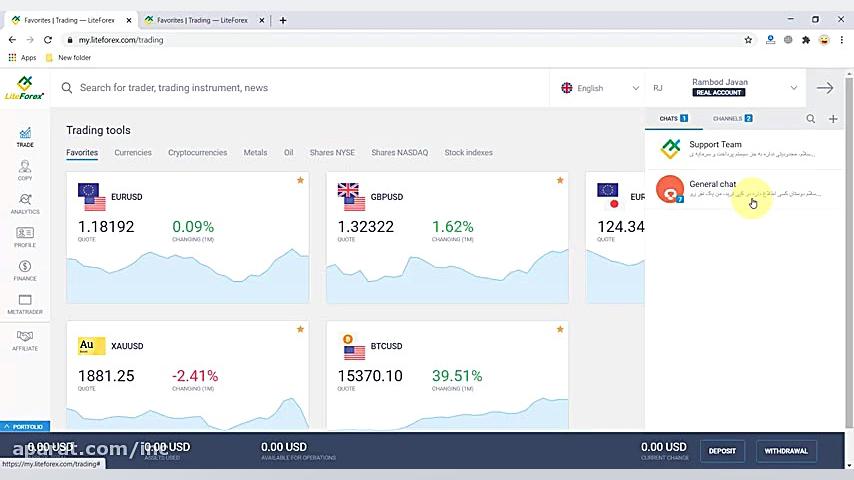This screenshot has height=480, width=854.
Task: Switch to the Cryptocurrencies tab
Action: (197, 153)
